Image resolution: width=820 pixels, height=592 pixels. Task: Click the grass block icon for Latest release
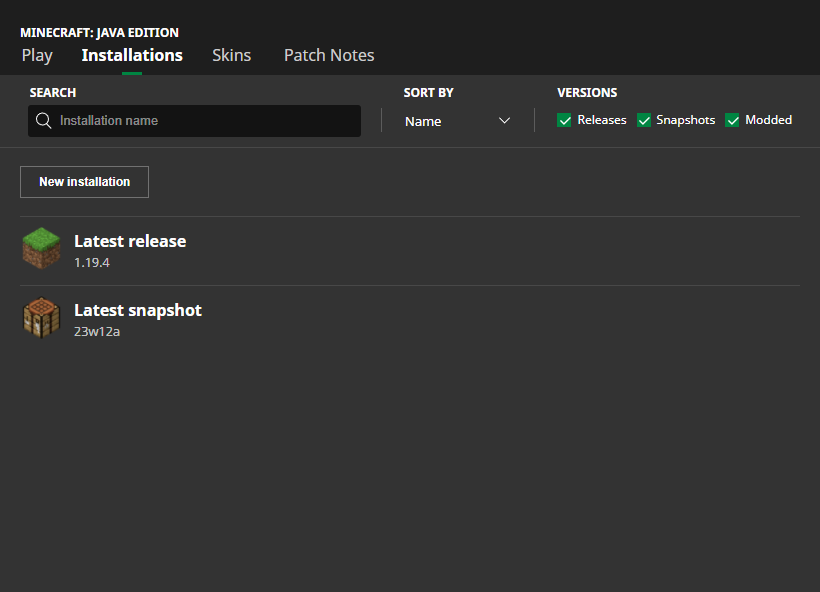point(41,248)
